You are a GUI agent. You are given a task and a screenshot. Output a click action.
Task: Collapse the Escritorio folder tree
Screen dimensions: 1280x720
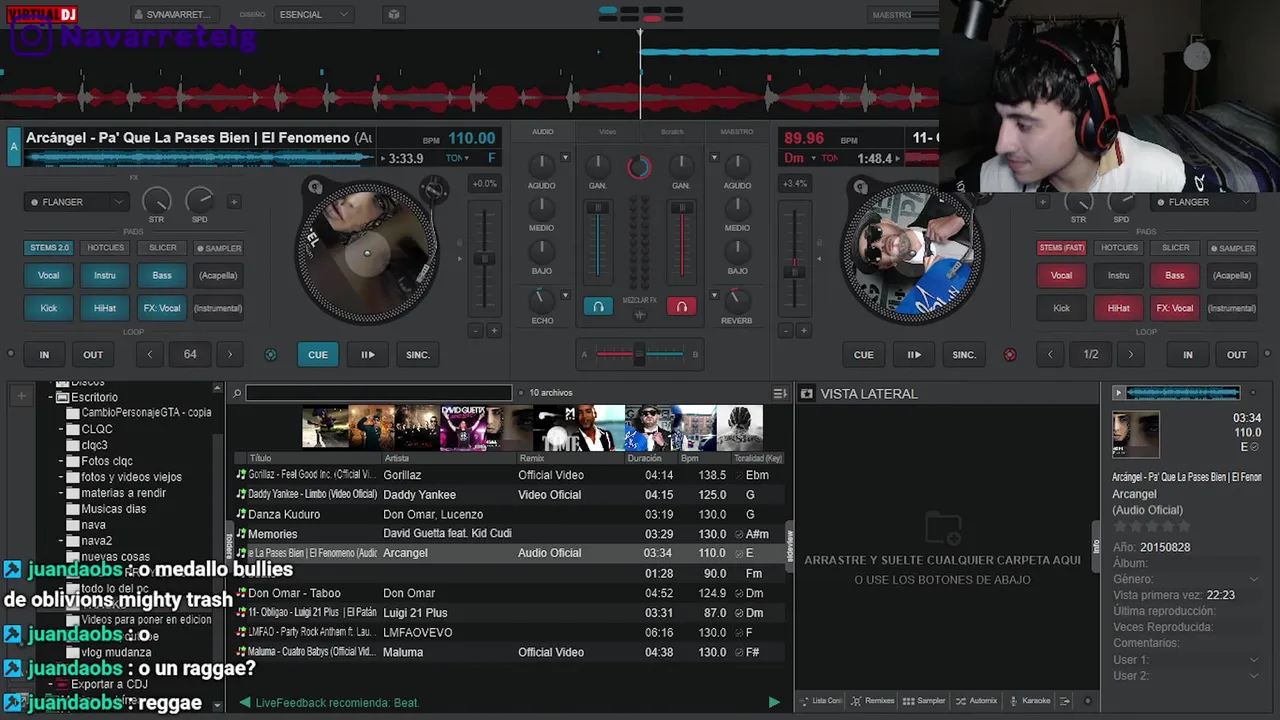[50, 397]
